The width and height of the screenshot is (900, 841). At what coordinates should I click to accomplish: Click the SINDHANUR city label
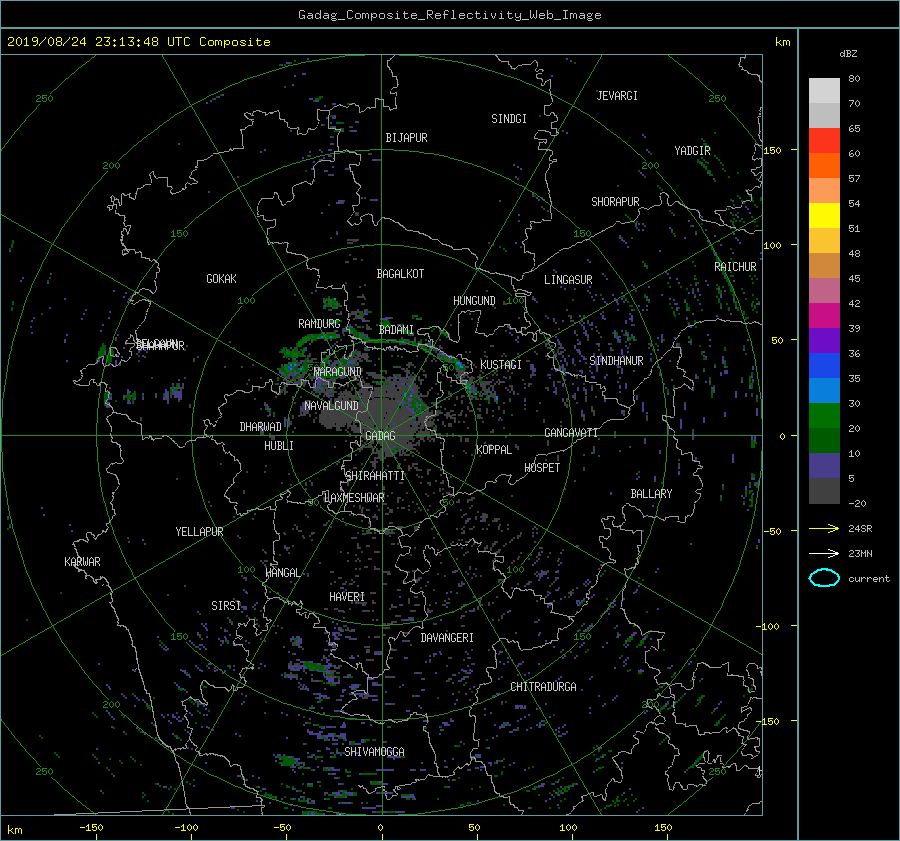coord(616,361)
